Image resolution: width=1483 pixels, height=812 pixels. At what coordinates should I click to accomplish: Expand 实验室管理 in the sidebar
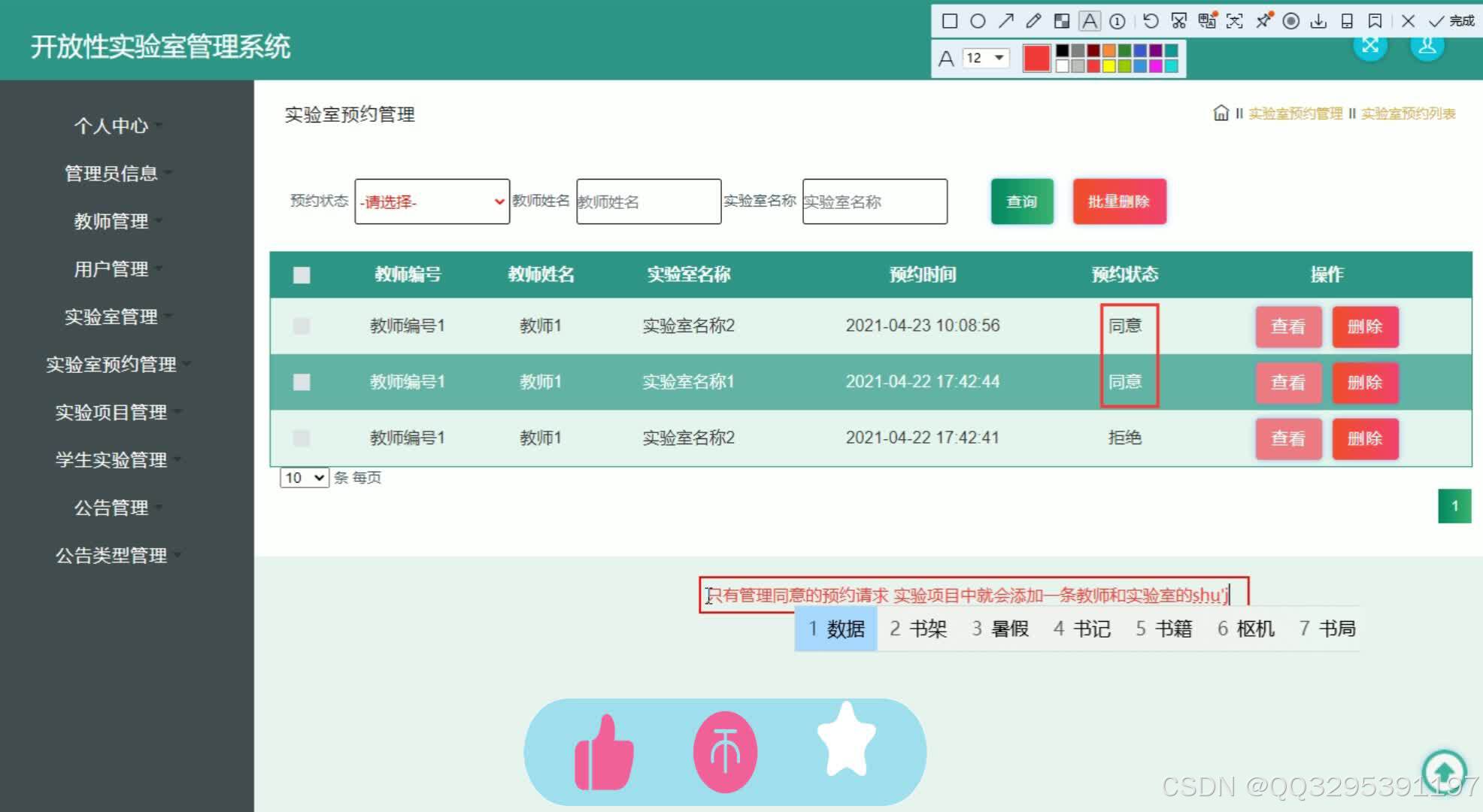click(111, 317)
